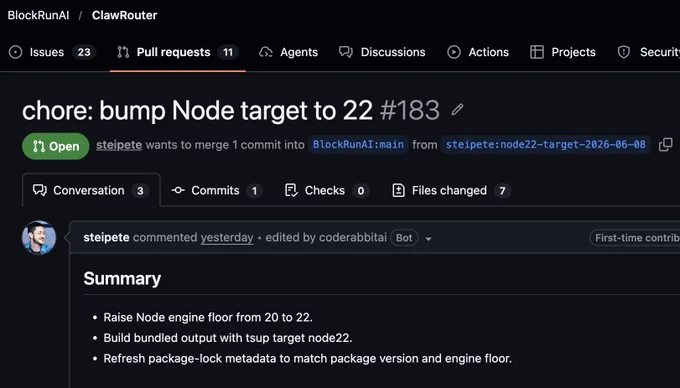
Task: Click the Projects table icon
Action: pos(537,52)
